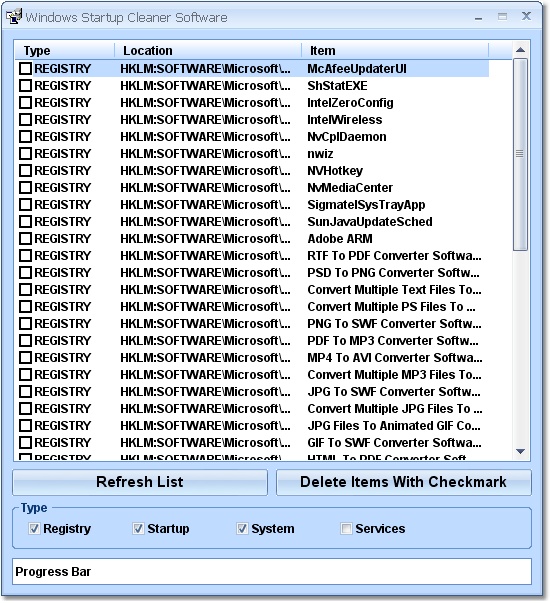This screenshot has width=550, height=603.
Task: Disable the Registry type filter
Action: (x=34, y=528)
